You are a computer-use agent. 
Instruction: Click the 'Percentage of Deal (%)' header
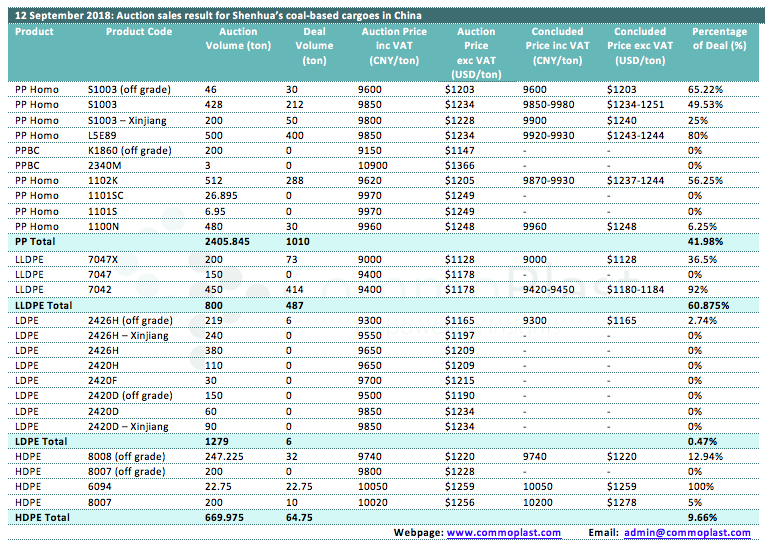pos(719,39)
